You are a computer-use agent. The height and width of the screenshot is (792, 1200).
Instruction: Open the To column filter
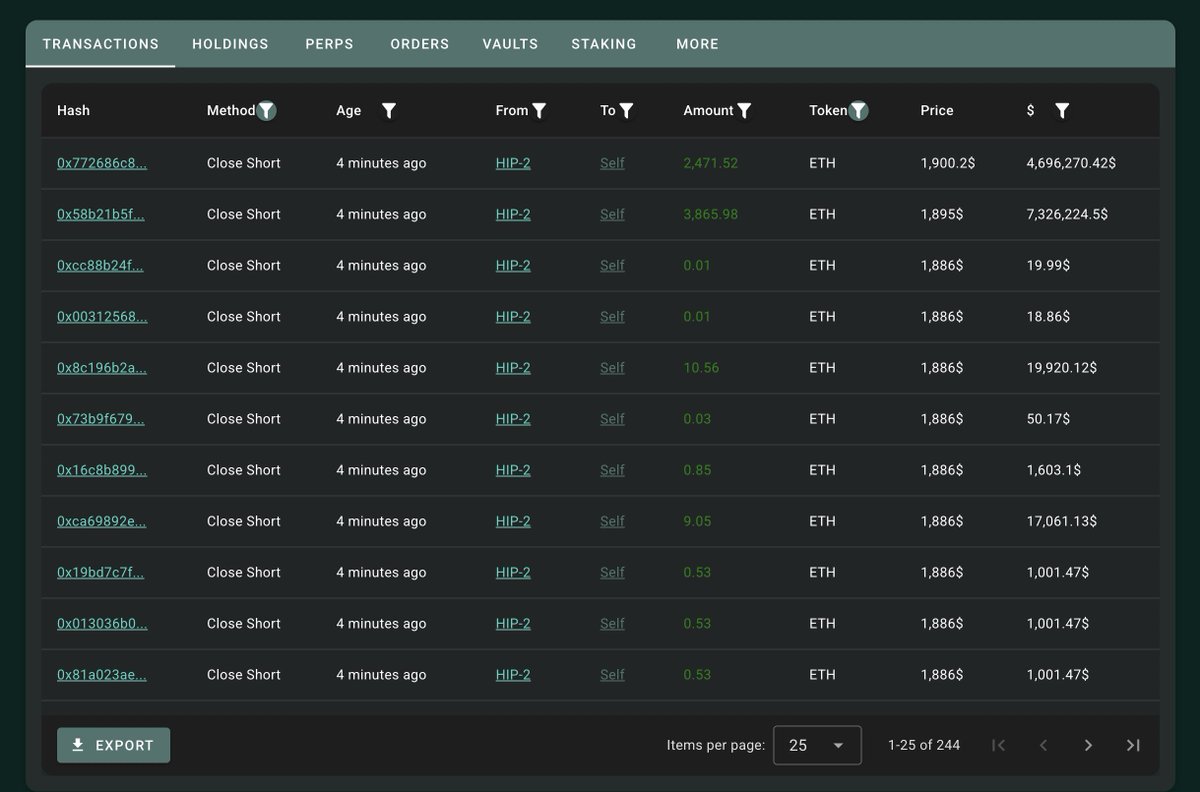626,111
